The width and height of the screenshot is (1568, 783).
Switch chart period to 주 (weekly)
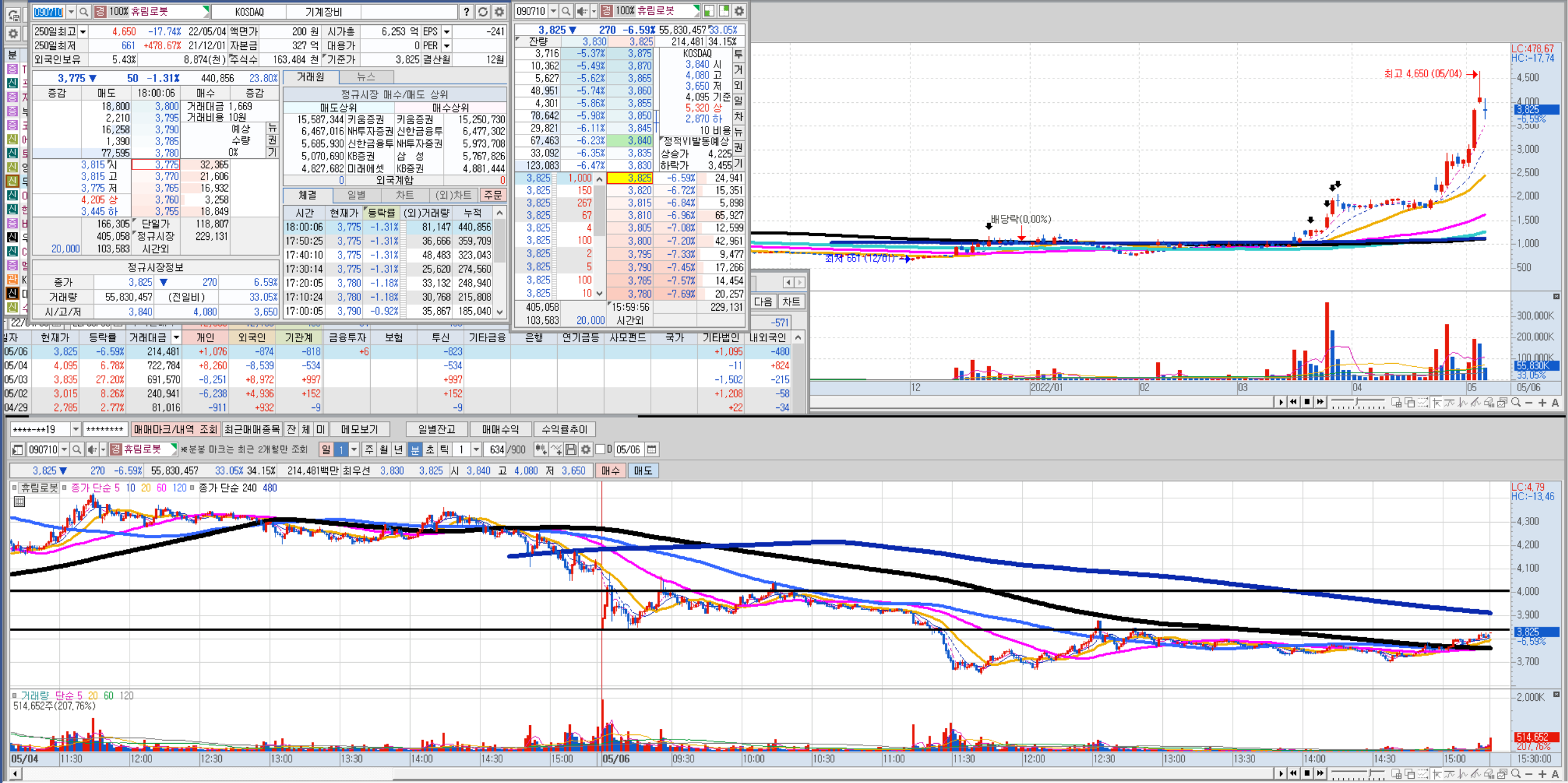[370, 450]
